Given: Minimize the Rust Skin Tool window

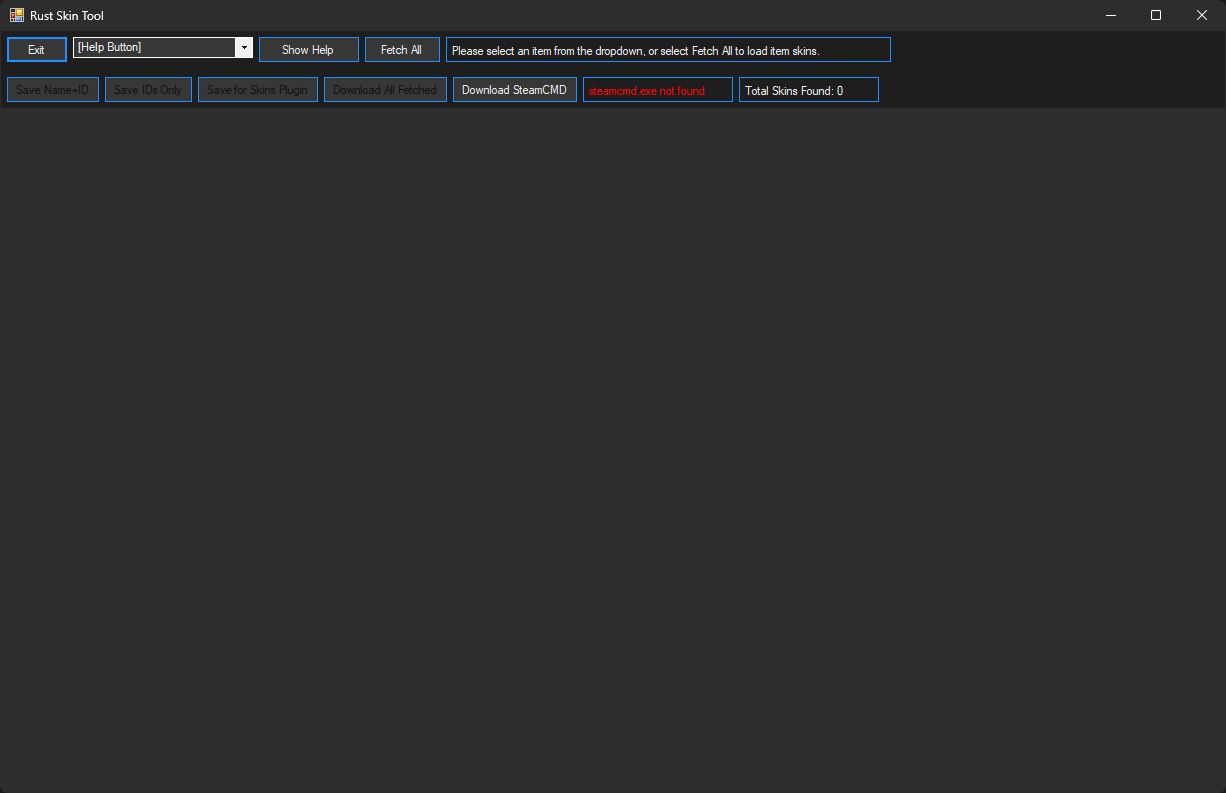Looking at the screenshot, I should 1110,15.
